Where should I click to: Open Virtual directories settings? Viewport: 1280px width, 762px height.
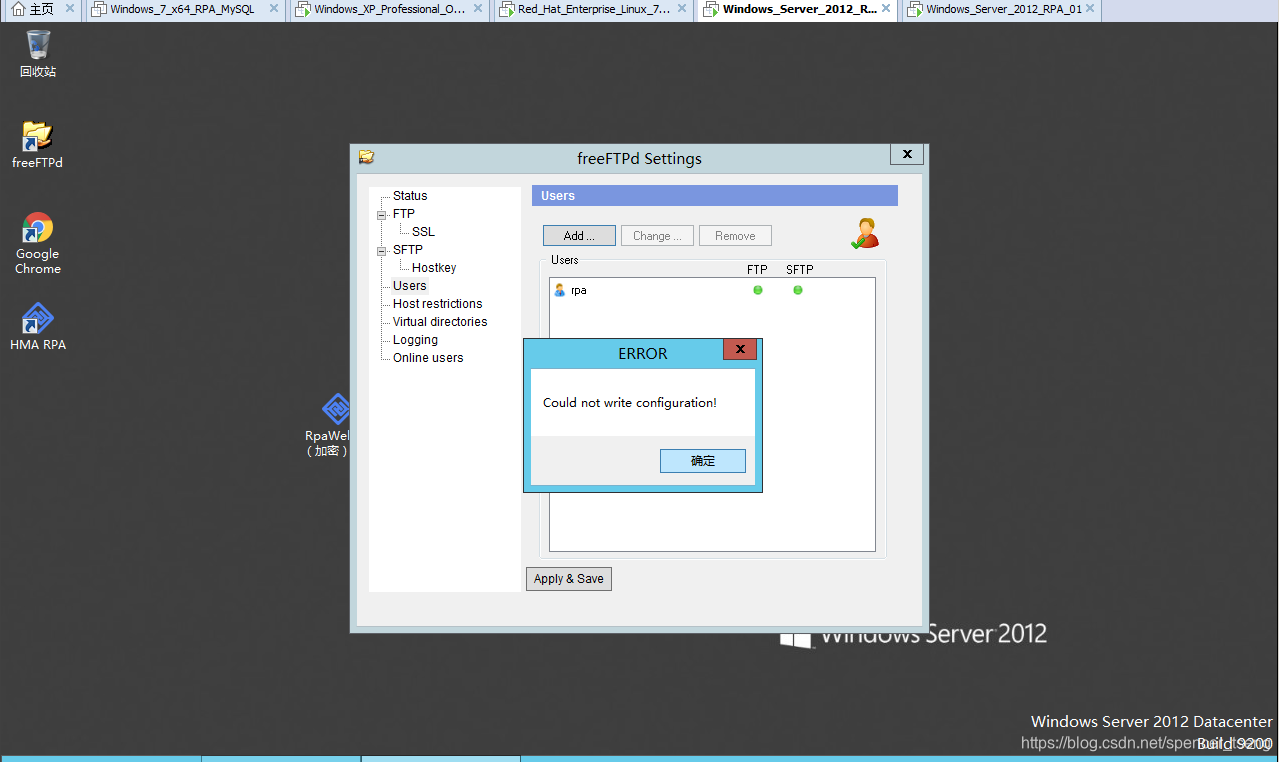point(440,322)
